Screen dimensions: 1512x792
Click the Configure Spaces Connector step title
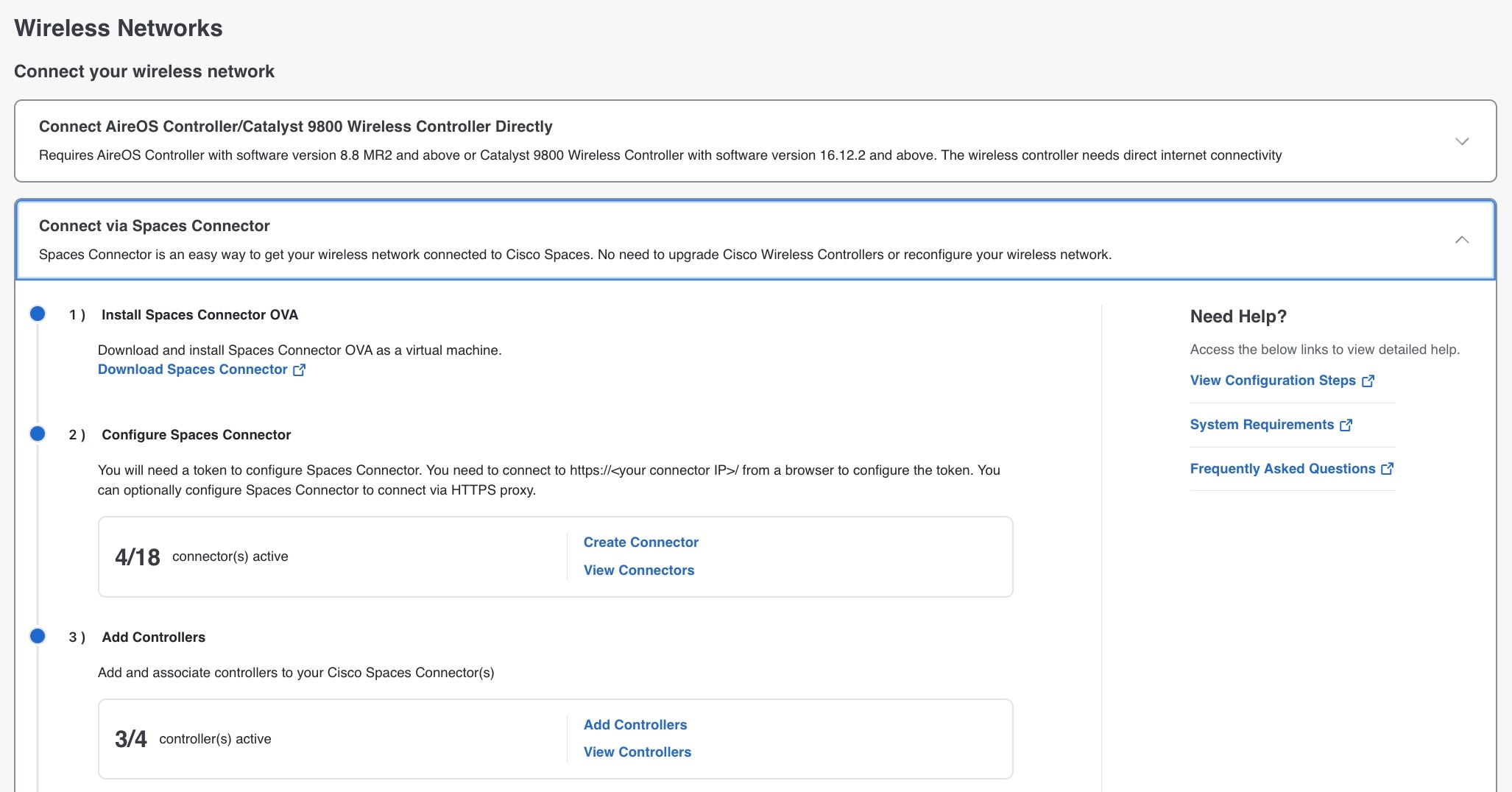coord(197,435)
